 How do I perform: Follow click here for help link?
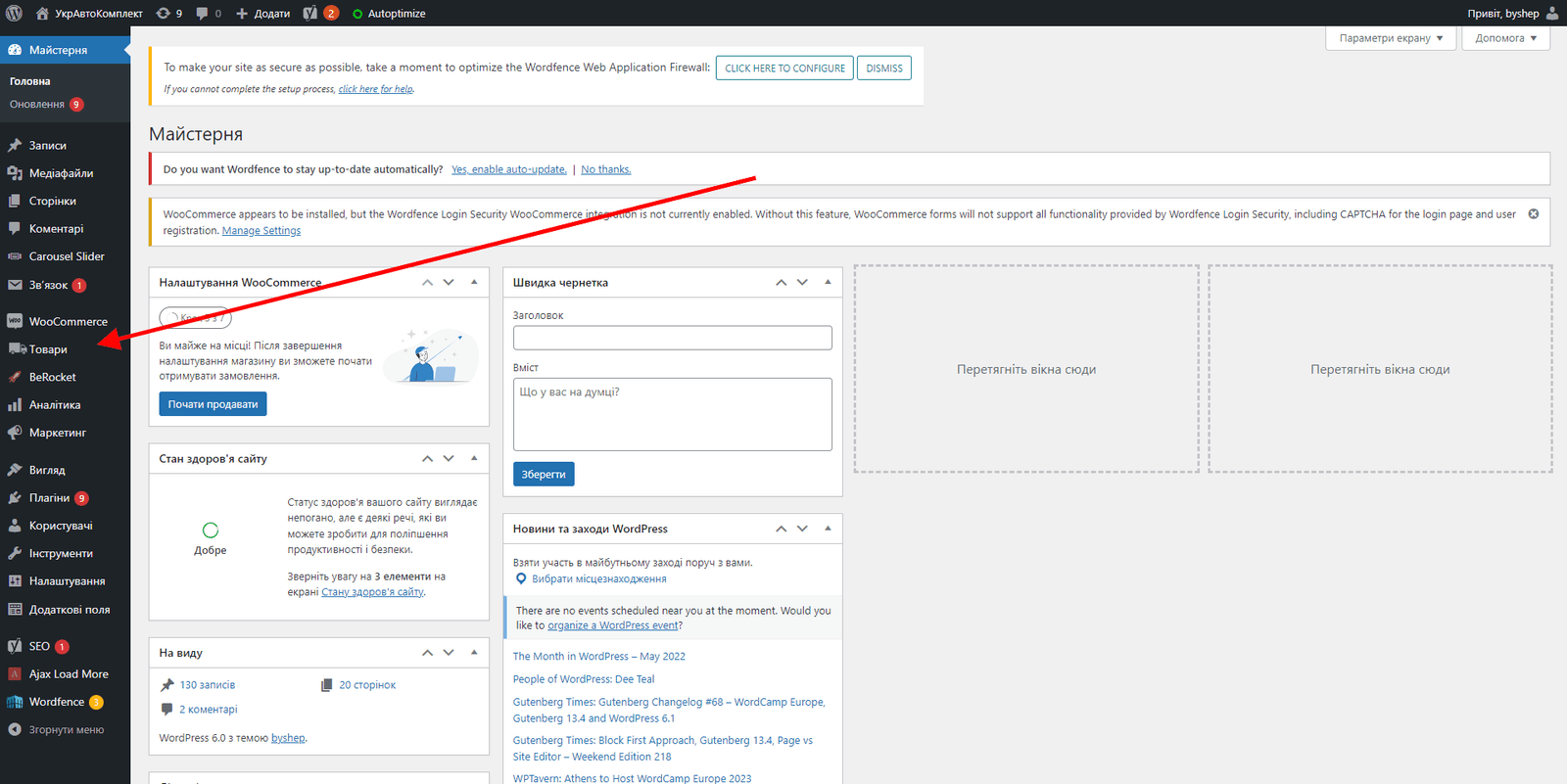[x=375, y=89]
